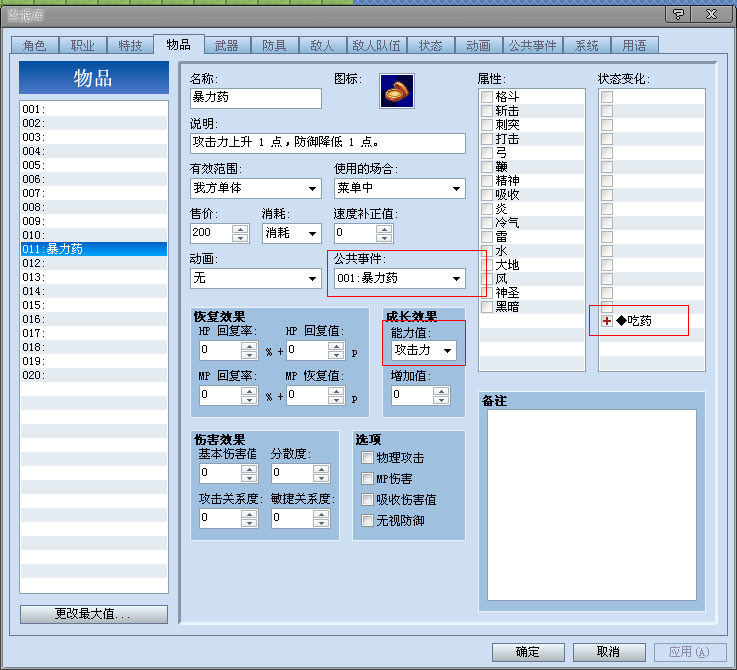Increase MP 回复率 with up arrow

[249, 391]
